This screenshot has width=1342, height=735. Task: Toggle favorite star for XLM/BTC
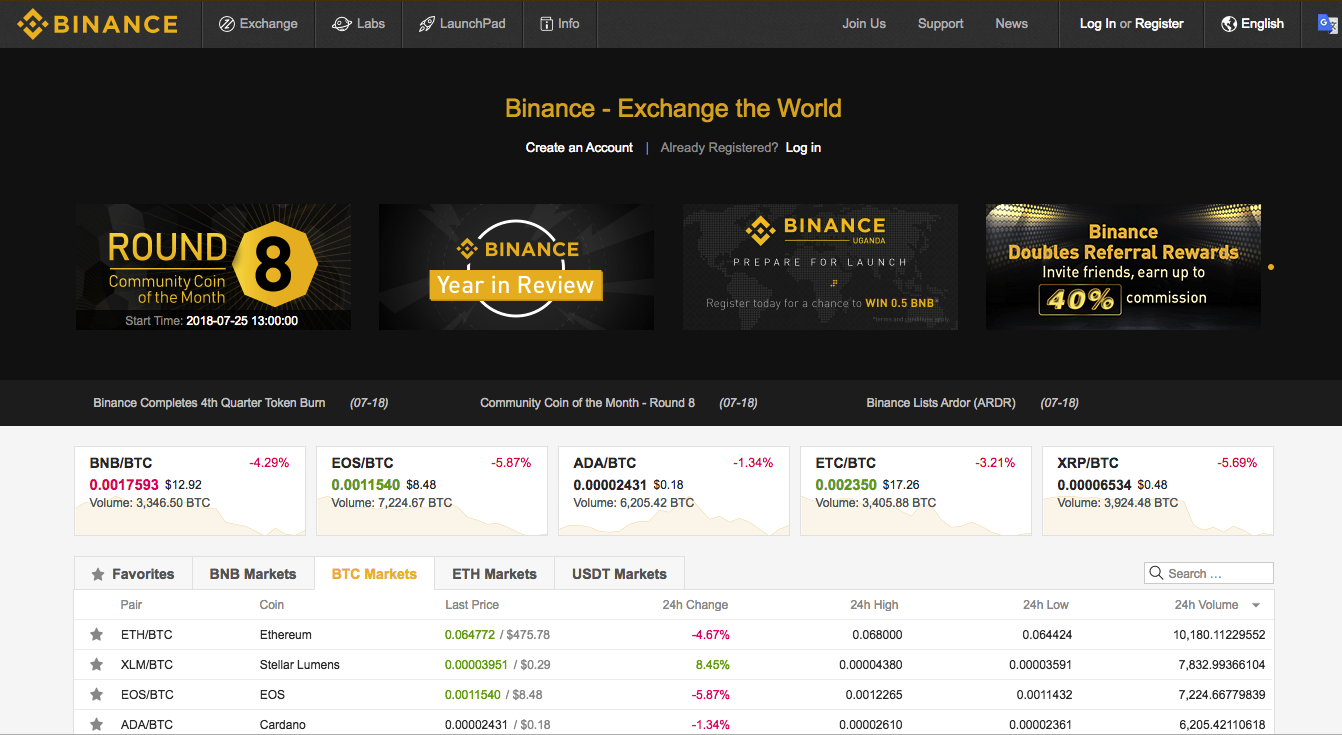pos(97,665)
